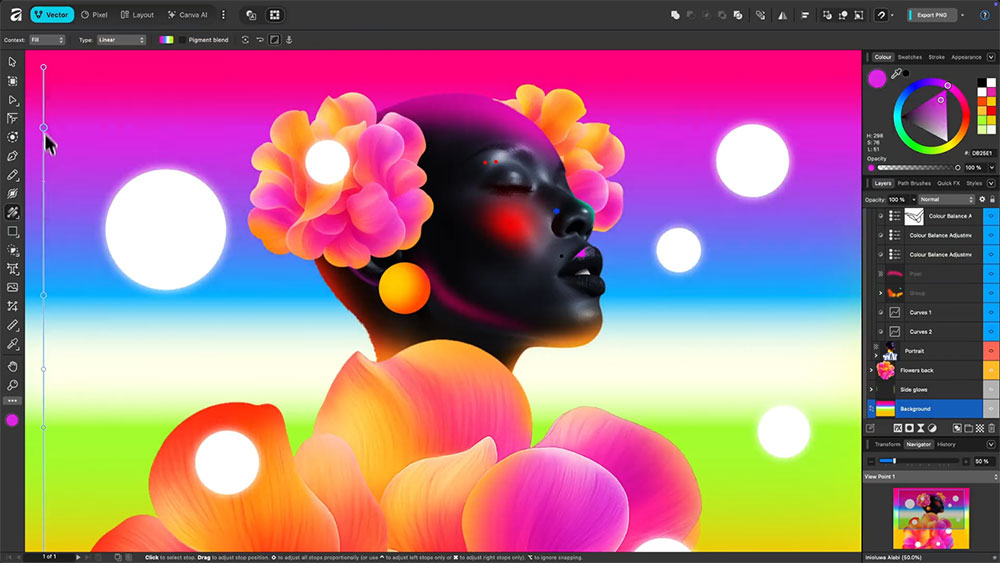Expand the Side glows layer
1000x563 pixels.
[871, 390]
